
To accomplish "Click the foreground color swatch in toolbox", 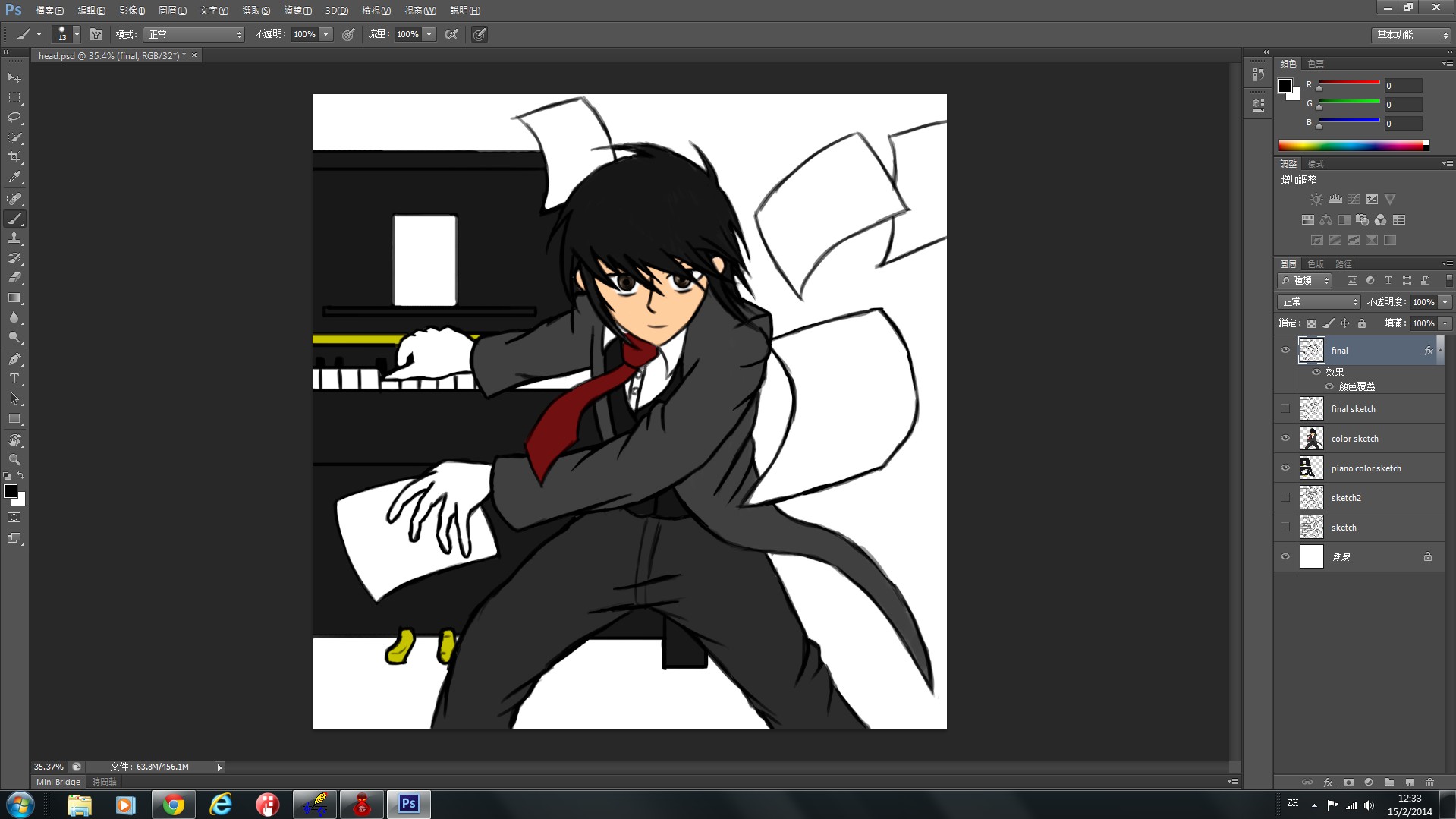I will click(x=11, y=491).
